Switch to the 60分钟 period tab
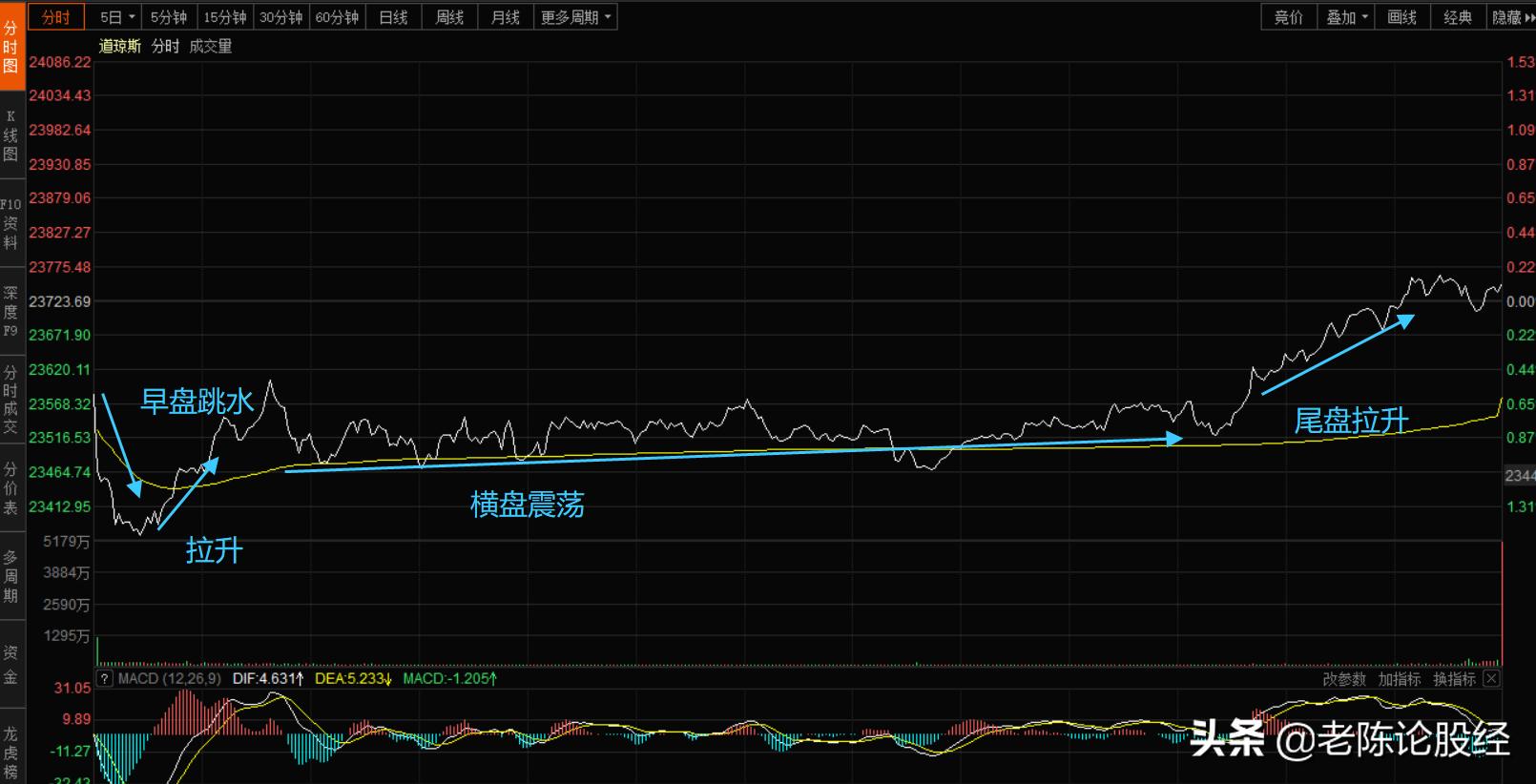The height and width of the screenshot is (784, 1536). 337,17
